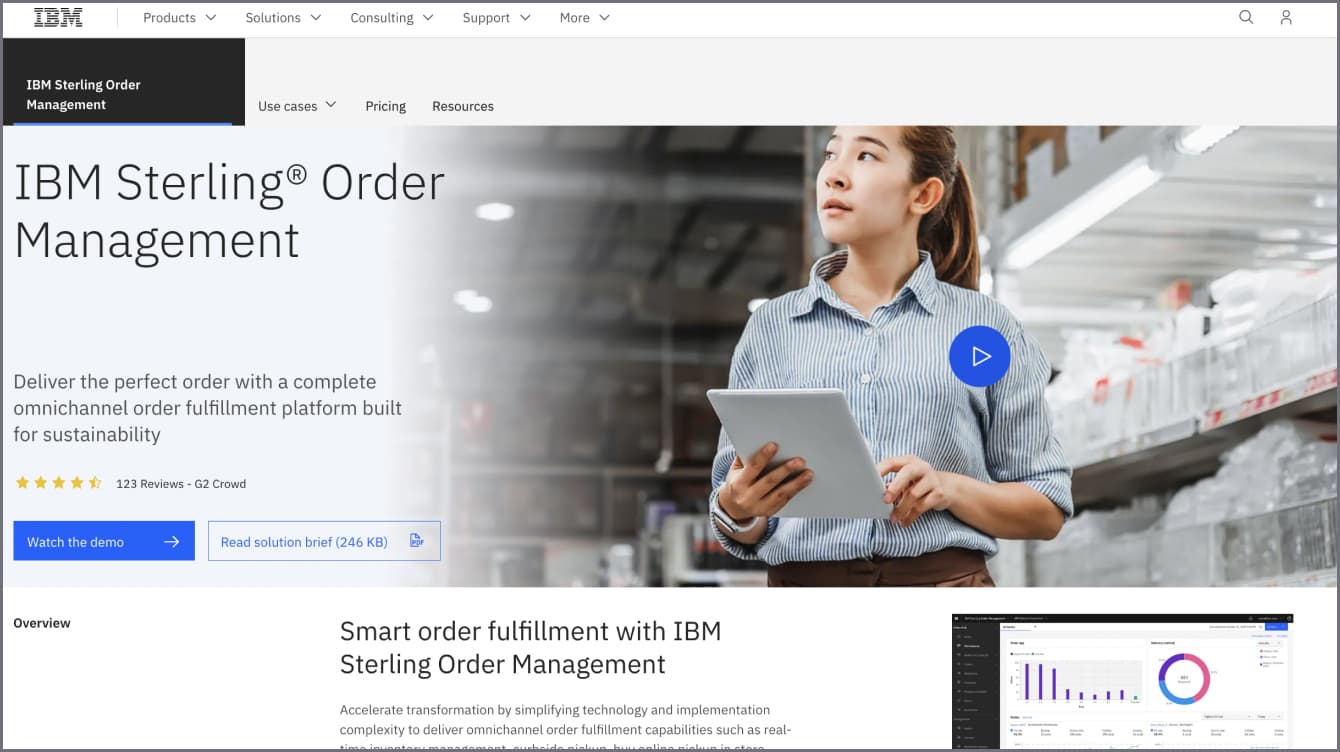Open the dashboard screenshot thumbnail

click(1122, 680)
